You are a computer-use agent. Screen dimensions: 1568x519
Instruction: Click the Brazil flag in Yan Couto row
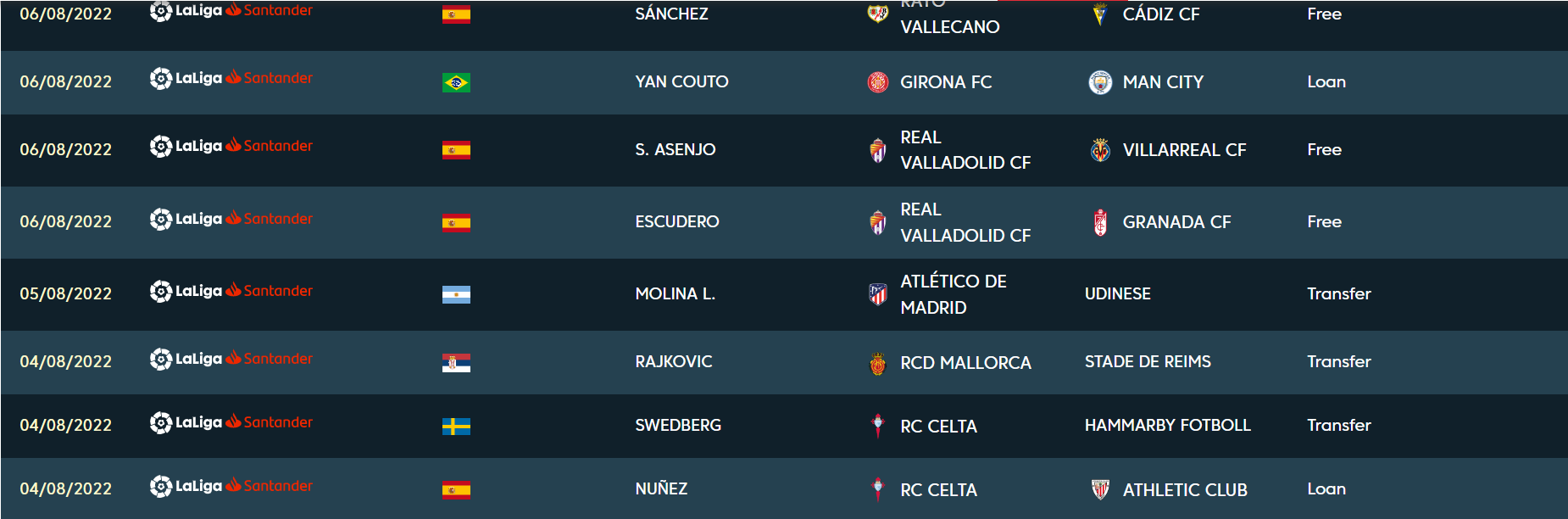[456, 82]
